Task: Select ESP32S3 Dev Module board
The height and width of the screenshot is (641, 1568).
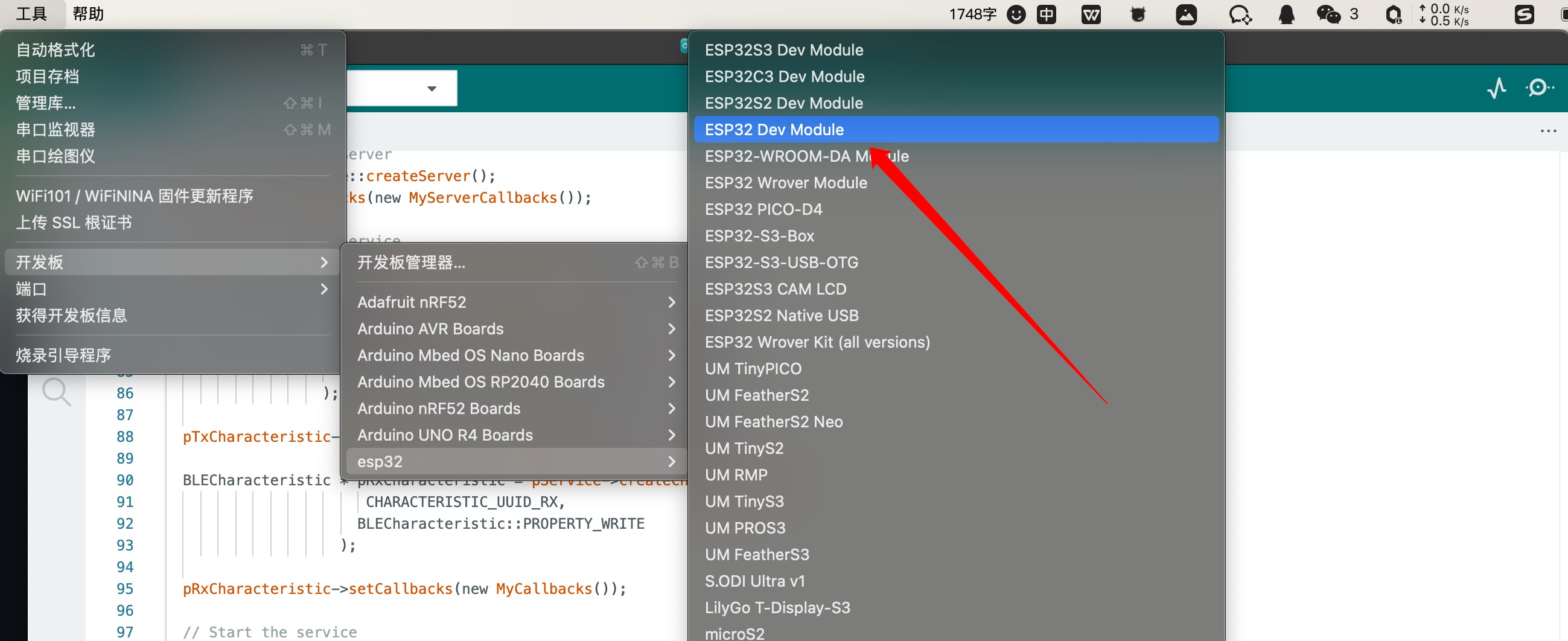Action: click(x=956, y=50)
